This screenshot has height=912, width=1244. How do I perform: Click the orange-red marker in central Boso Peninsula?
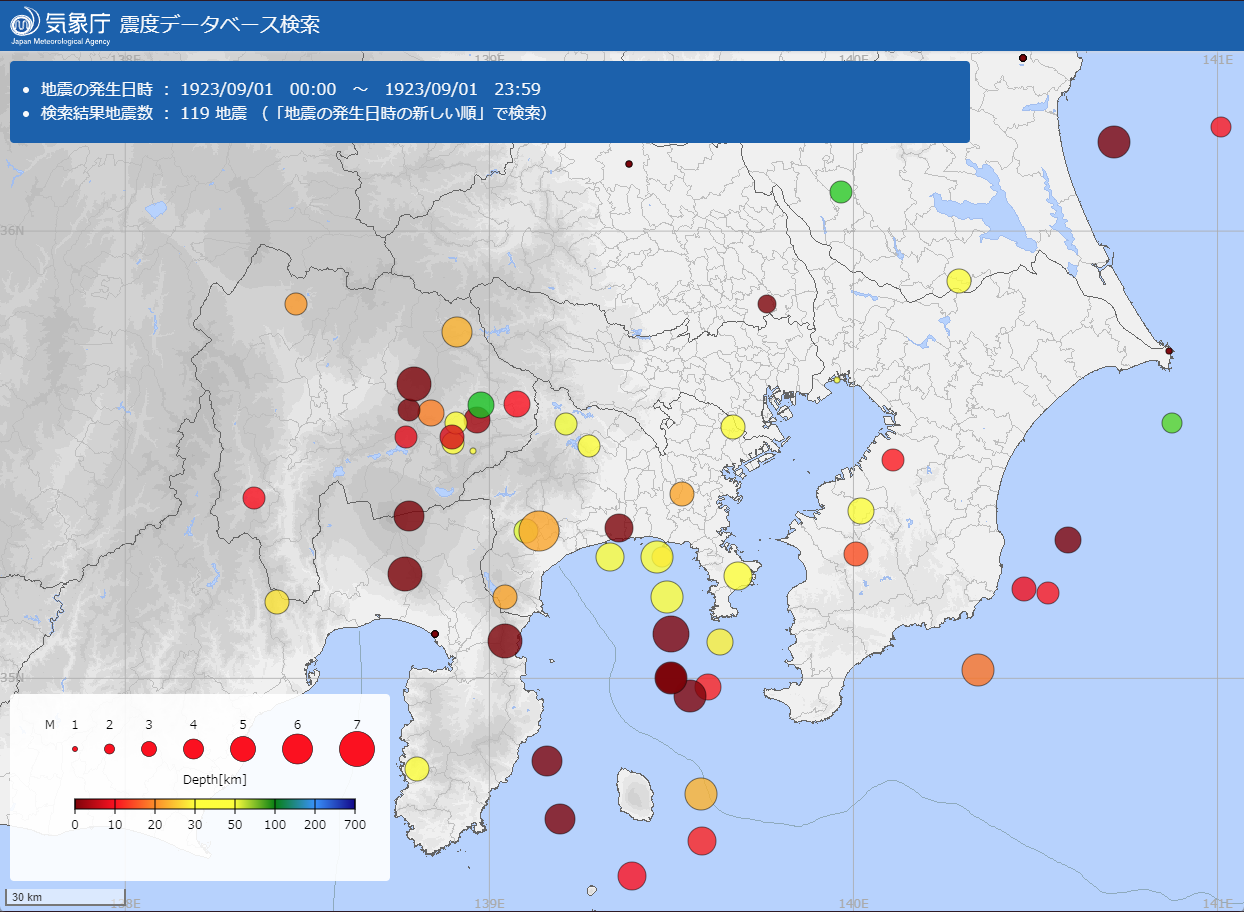[856, 554]
